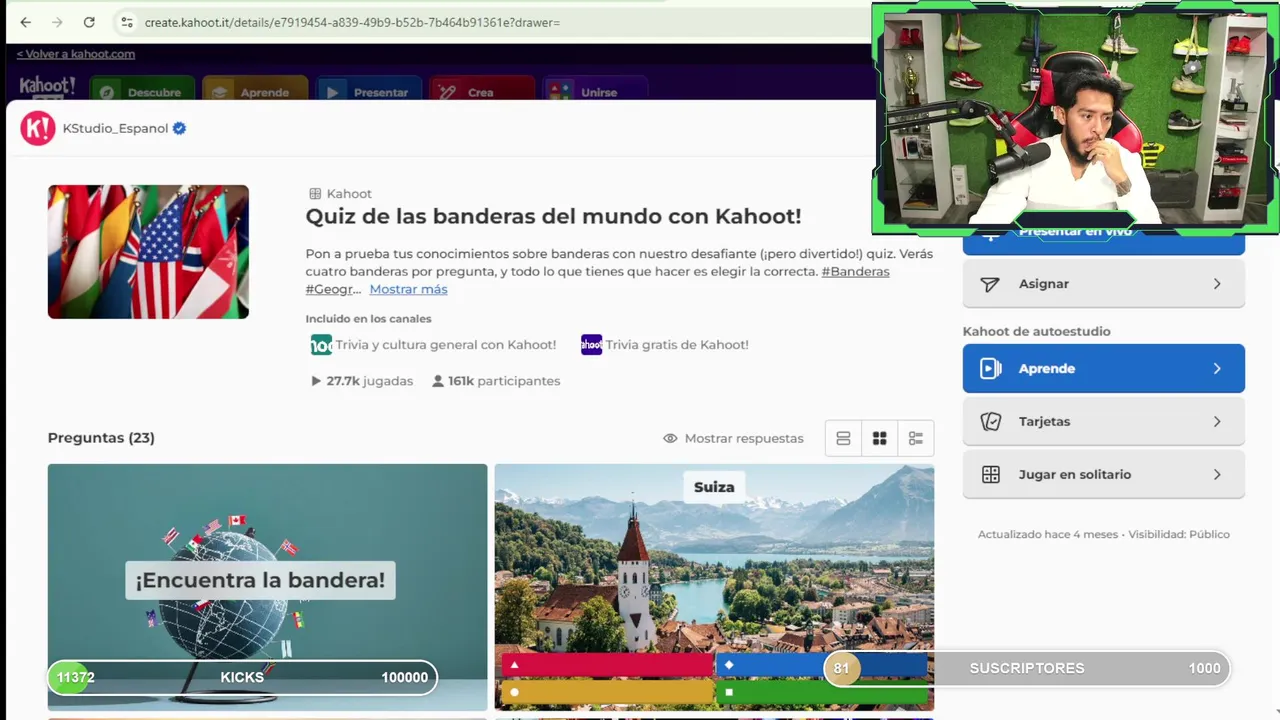Open the Crea navigation tab
Screen dimensions: 1280x720
pyautogui.click(x=482, y=90)
